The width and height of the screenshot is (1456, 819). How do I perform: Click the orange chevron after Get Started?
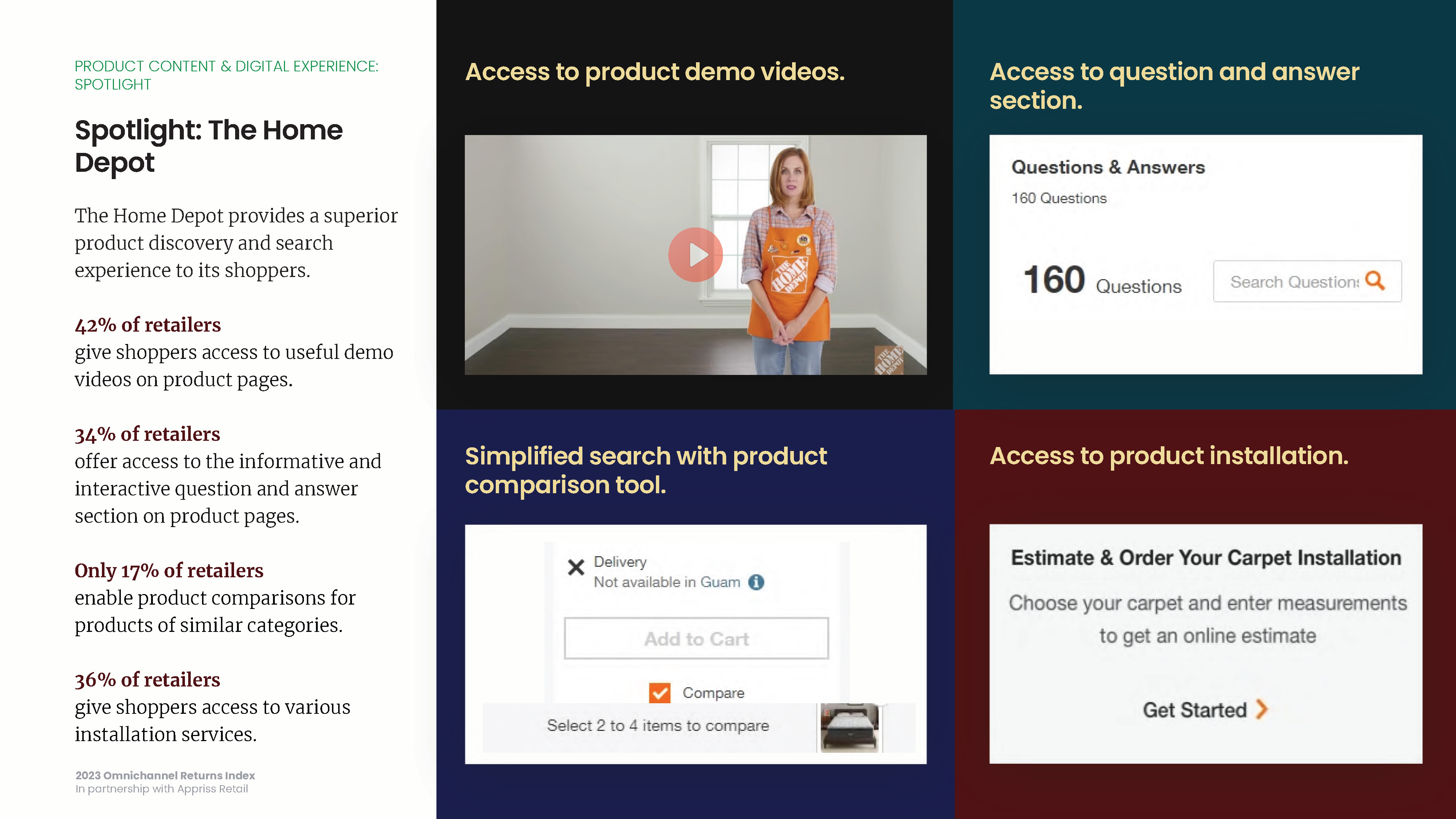pyautogui.click(x=1262, y=709)
